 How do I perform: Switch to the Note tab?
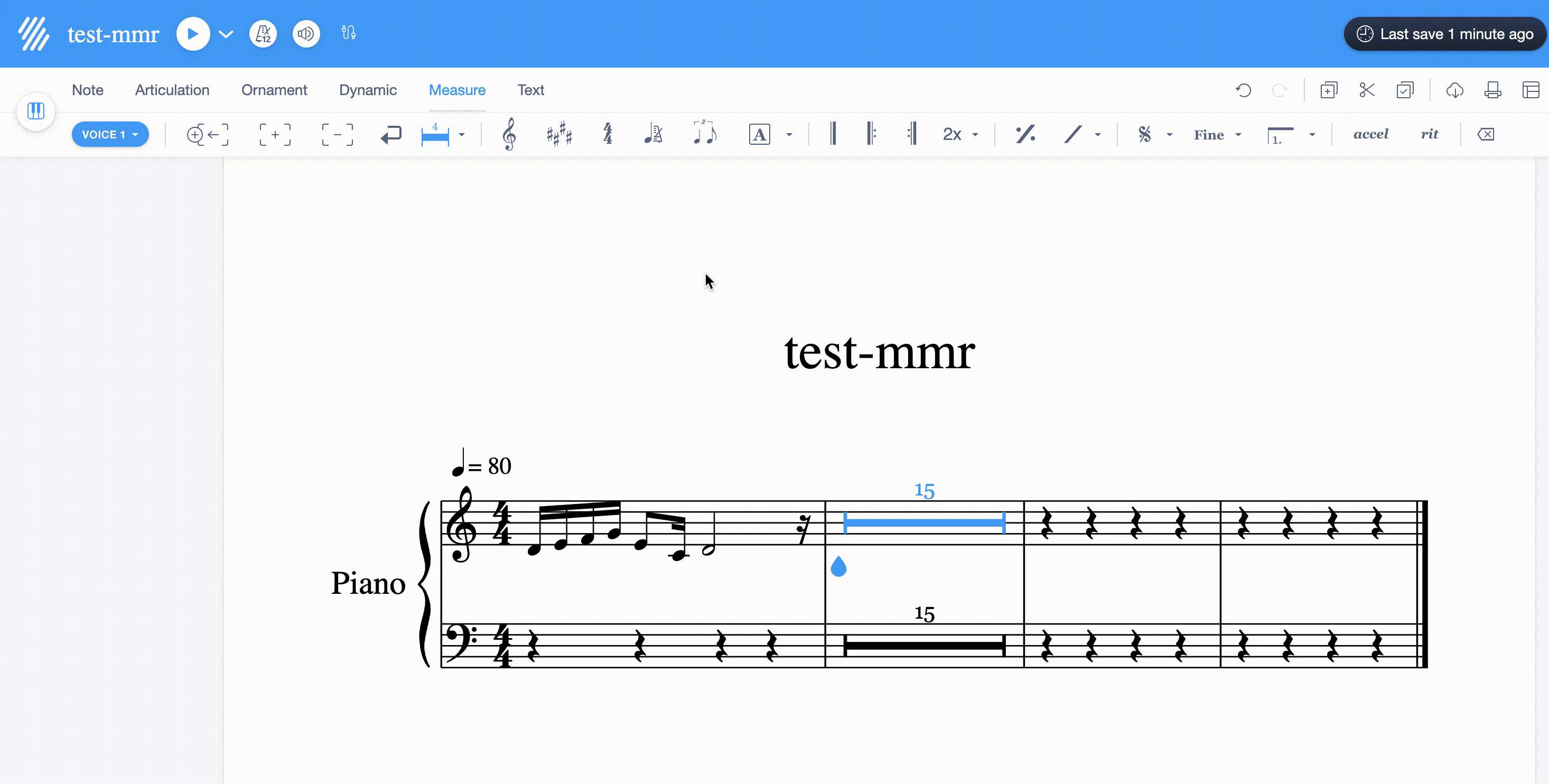click(88, 90)
